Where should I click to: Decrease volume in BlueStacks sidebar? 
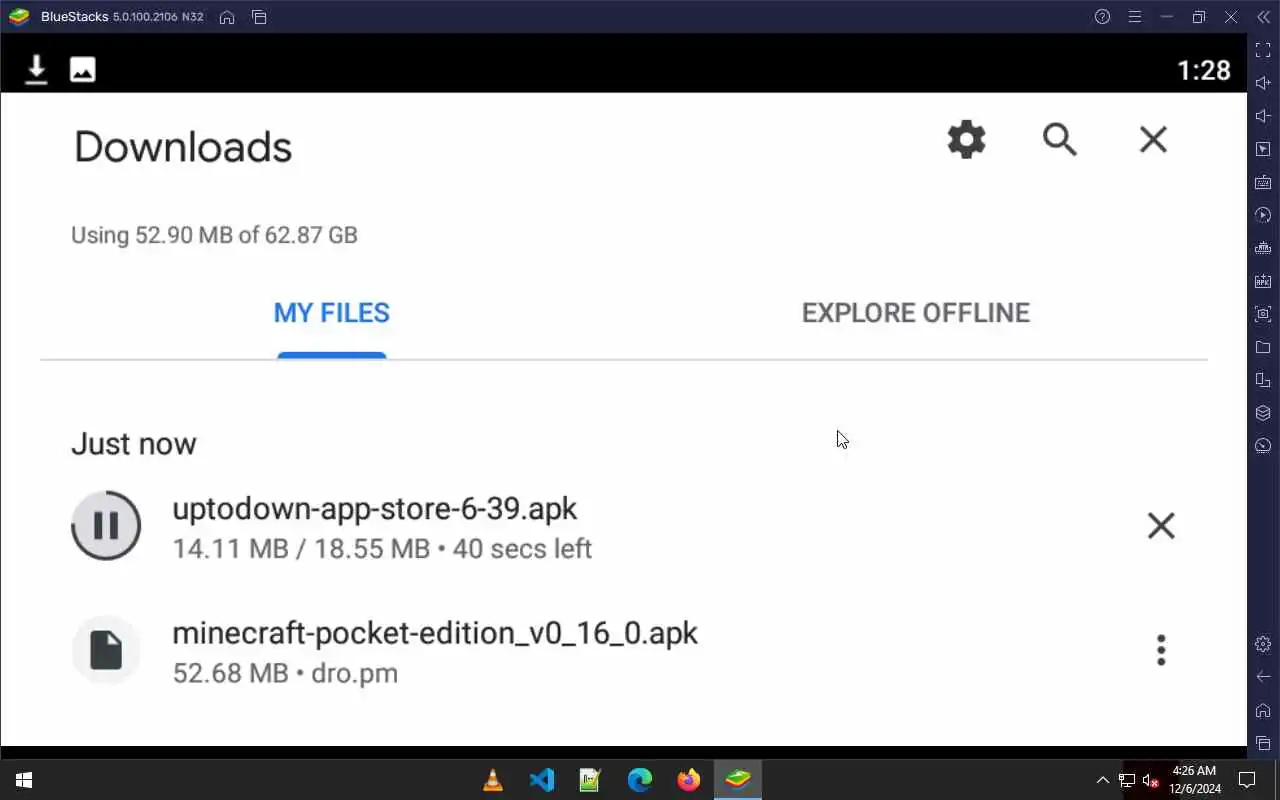1263,116
